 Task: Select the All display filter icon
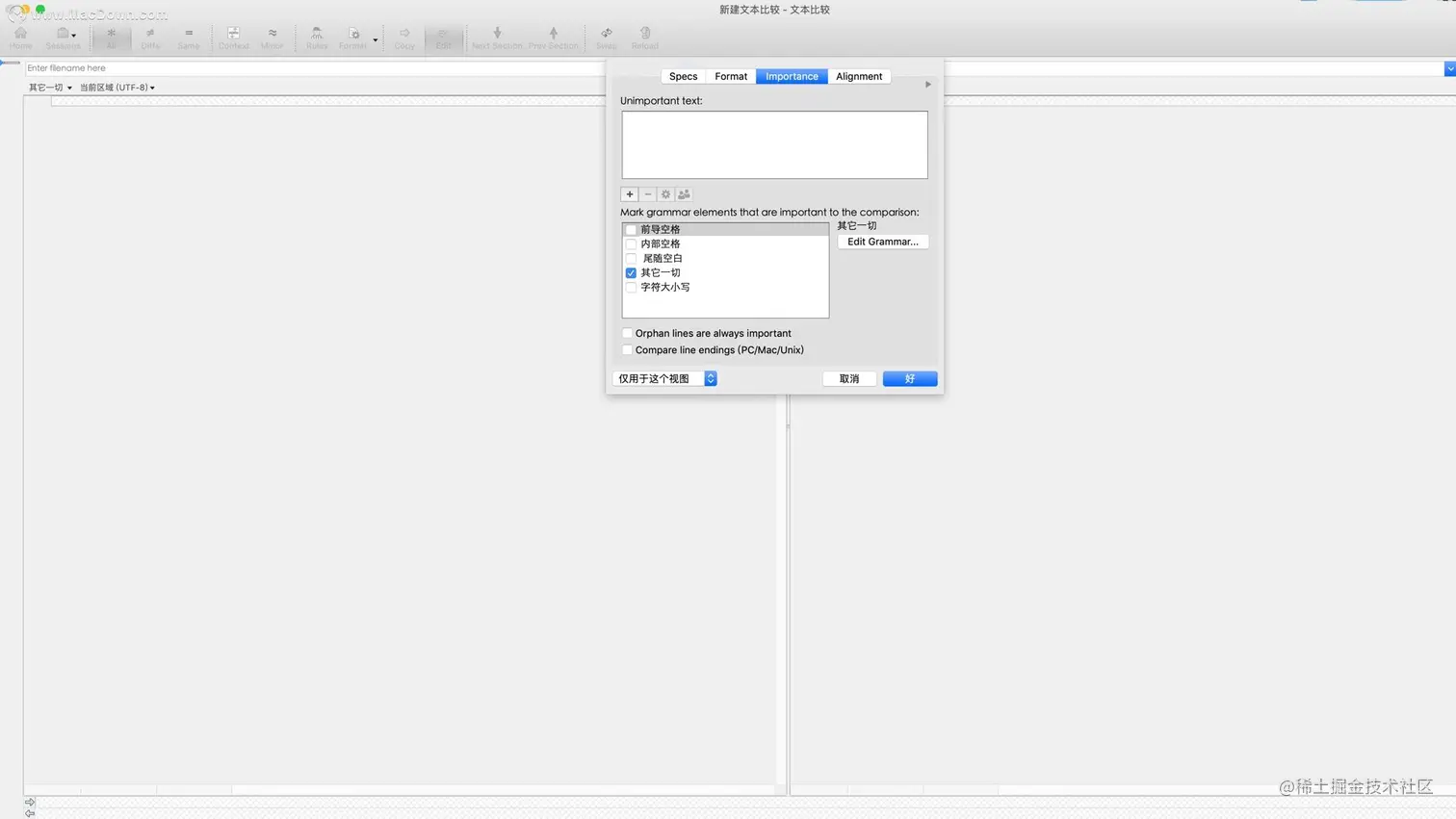tap(112, 38)
